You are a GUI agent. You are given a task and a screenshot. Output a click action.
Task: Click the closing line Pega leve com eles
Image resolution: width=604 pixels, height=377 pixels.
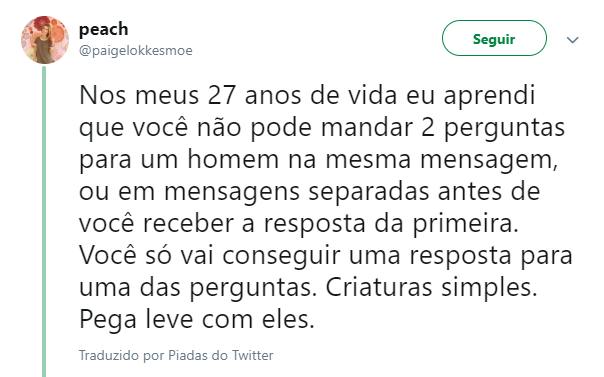(197, 320)
